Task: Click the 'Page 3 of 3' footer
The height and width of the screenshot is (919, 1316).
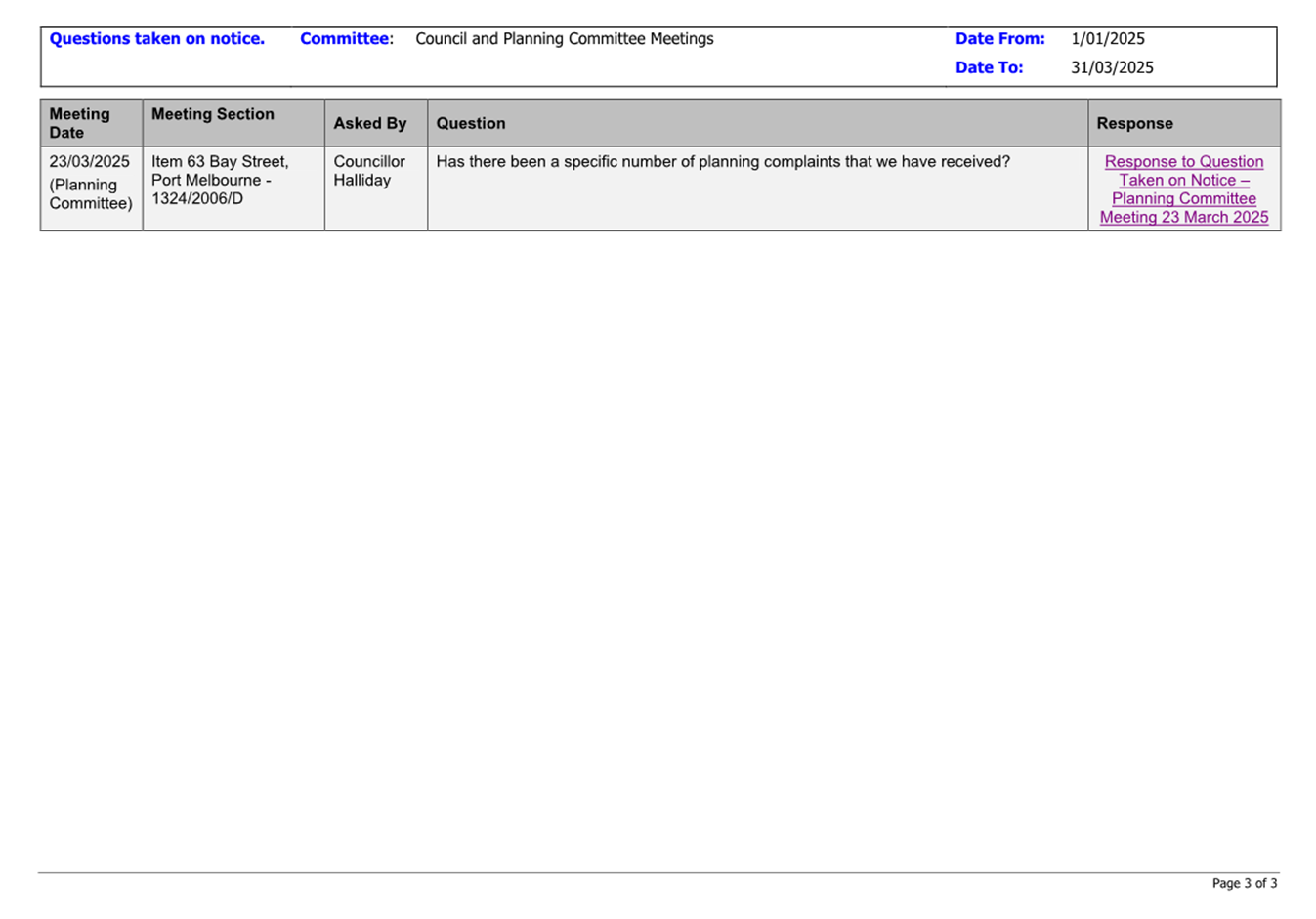Action: pyautogui.click(x=1244, y=883)
